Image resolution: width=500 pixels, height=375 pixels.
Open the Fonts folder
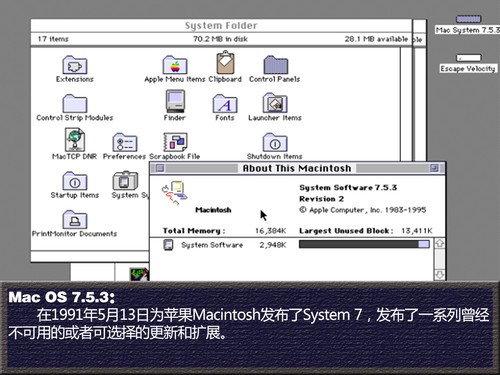[225, 104]
